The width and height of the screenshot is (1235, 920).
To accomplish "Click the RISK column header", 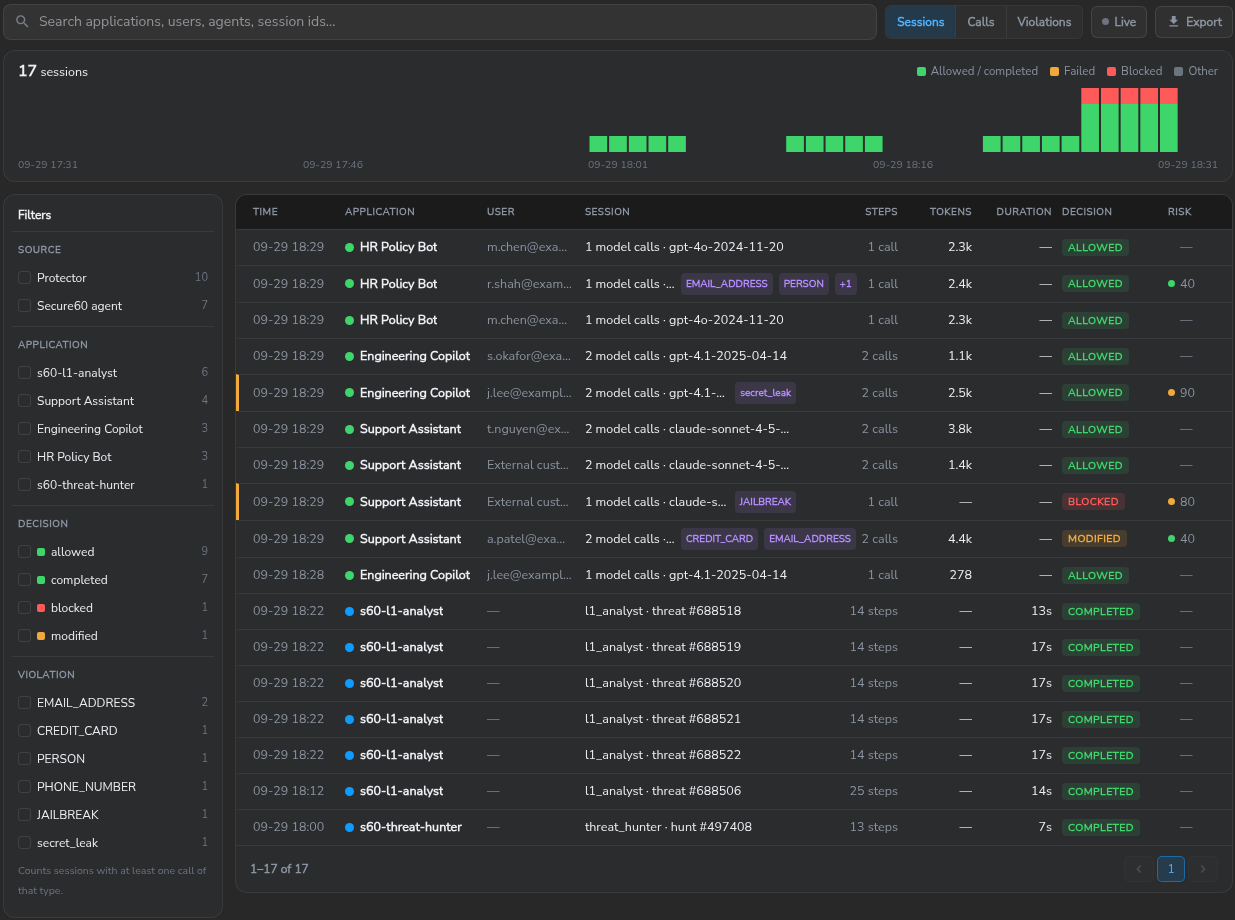I will click(1179, 212).
